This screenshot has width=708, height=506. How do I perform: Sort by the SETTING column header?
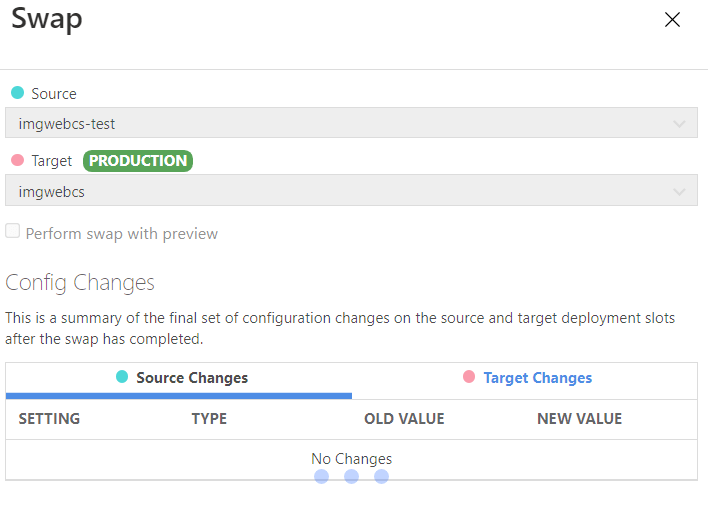[x=49, y=419]
